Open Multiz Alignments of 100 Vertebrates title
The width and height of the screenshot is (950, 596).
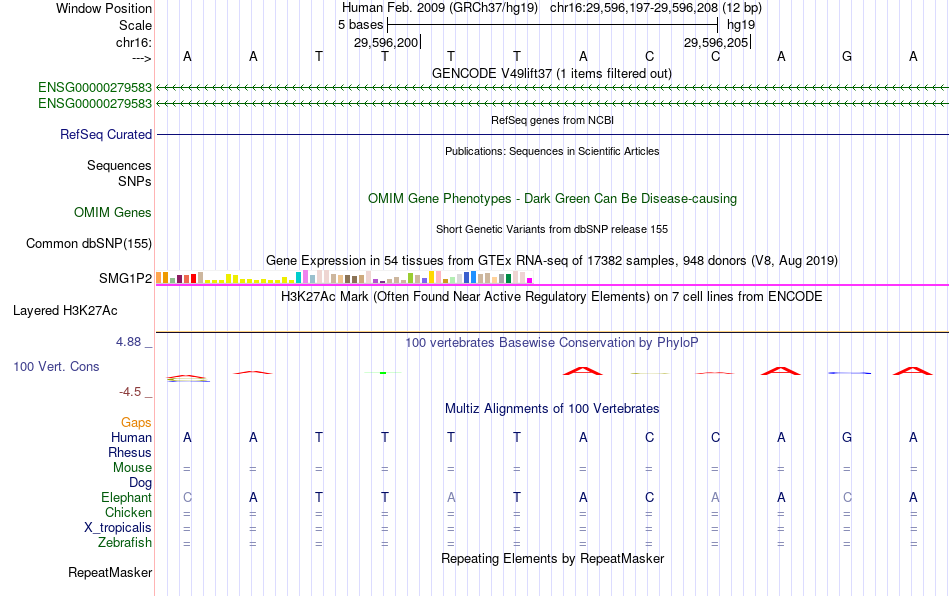552,409
